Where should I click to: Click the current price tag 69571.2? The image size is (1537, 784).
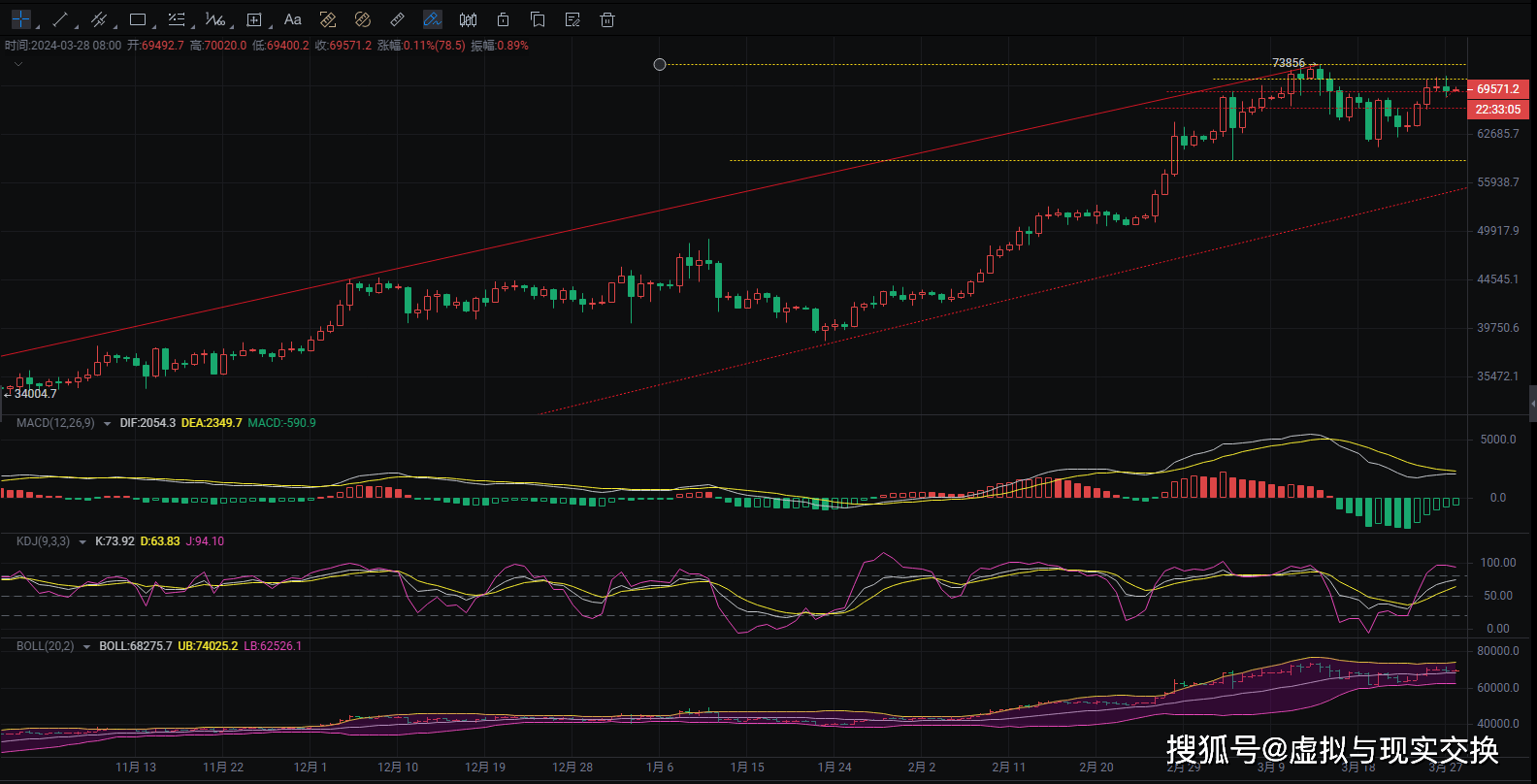[1497, 88]
